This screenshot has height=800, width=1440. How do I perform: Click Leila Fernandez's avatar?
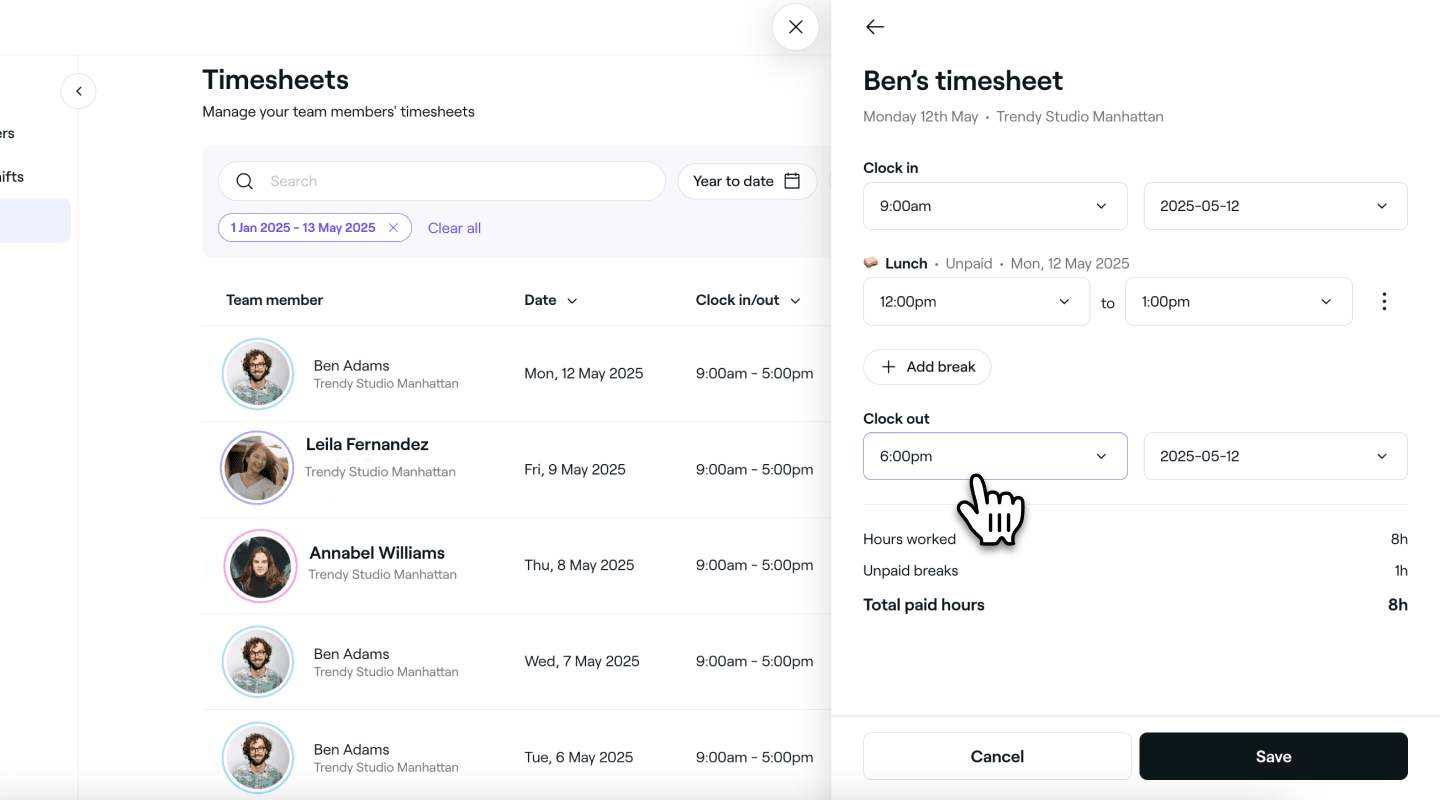tap(258, 468)
